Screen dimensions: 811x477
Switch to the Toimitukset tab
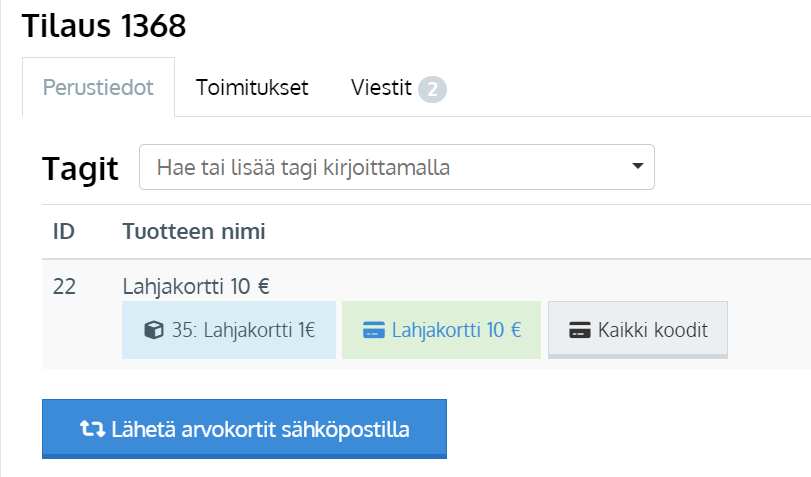[x=252, y=87]
